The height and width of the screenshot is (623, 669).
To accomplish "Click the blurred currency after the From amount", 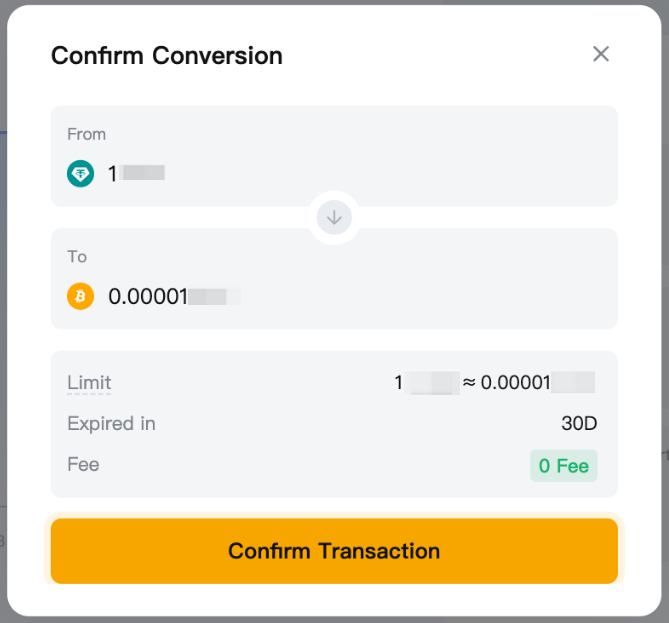I will pyautogui.click(x=143, y=173).
